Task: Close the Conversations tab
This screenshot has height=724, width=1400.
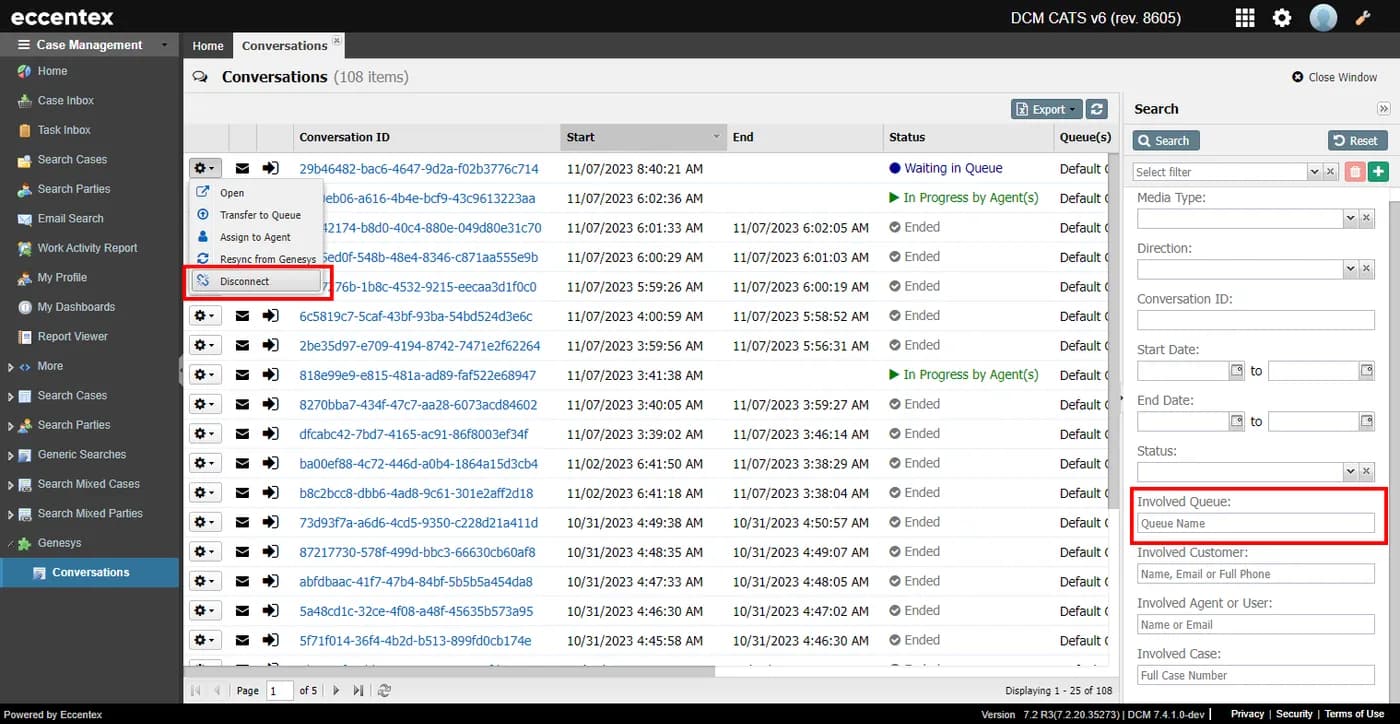Action: [336, 41]
